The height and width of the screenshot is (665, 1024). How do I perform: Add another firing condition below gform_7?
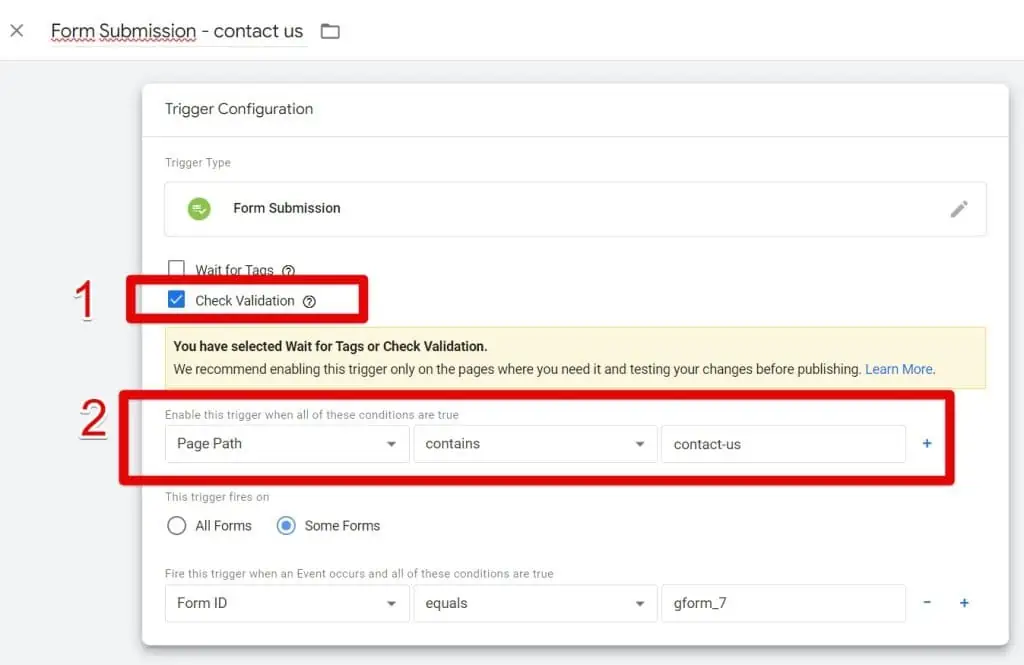point(963,603)
